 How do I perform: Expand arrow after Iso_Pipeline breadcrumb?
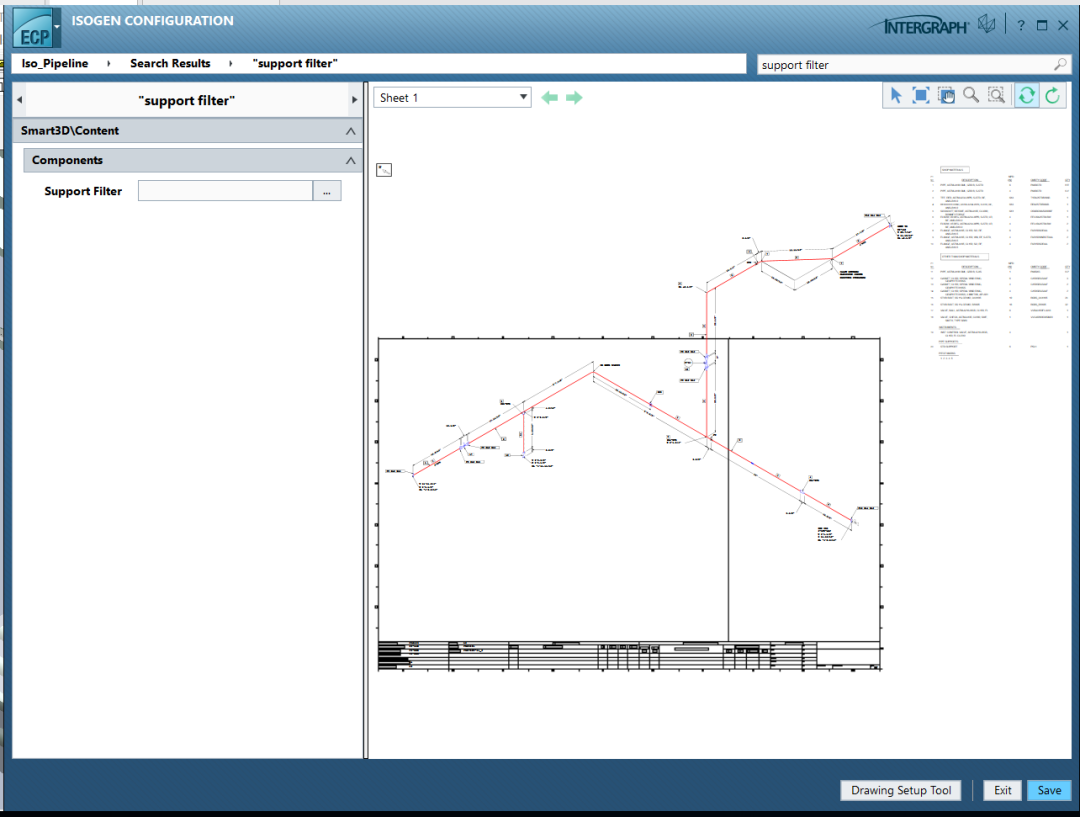[x=109, y=63]
